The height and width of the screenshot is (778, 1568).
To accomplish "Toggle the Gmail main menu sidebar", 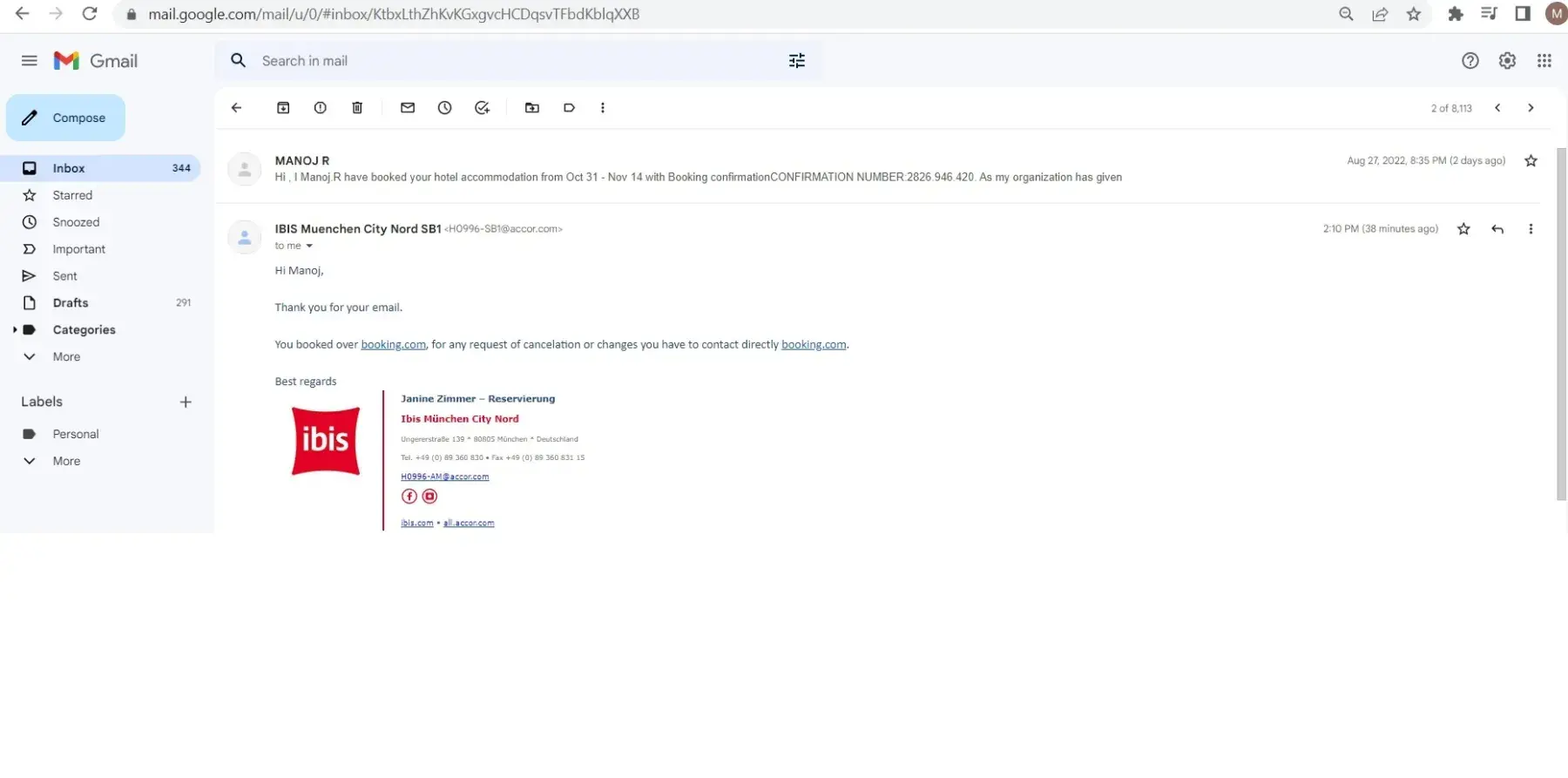I will click(x=29, y=61).
